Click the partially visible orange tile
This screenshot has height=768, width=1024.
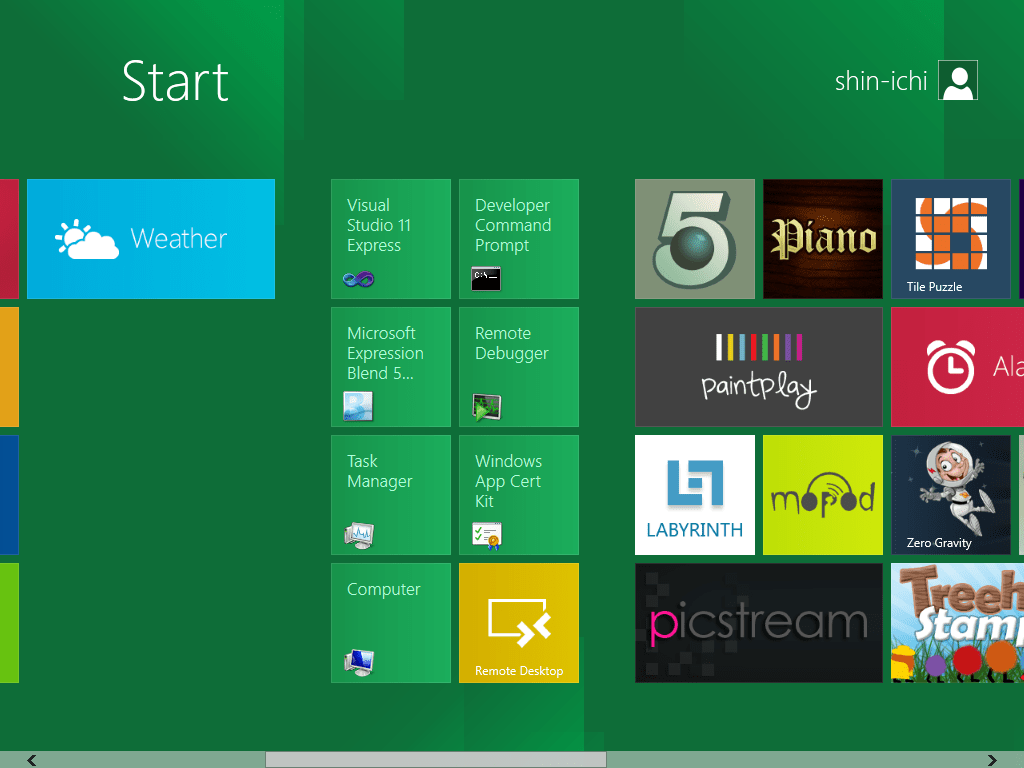(9, 366)
